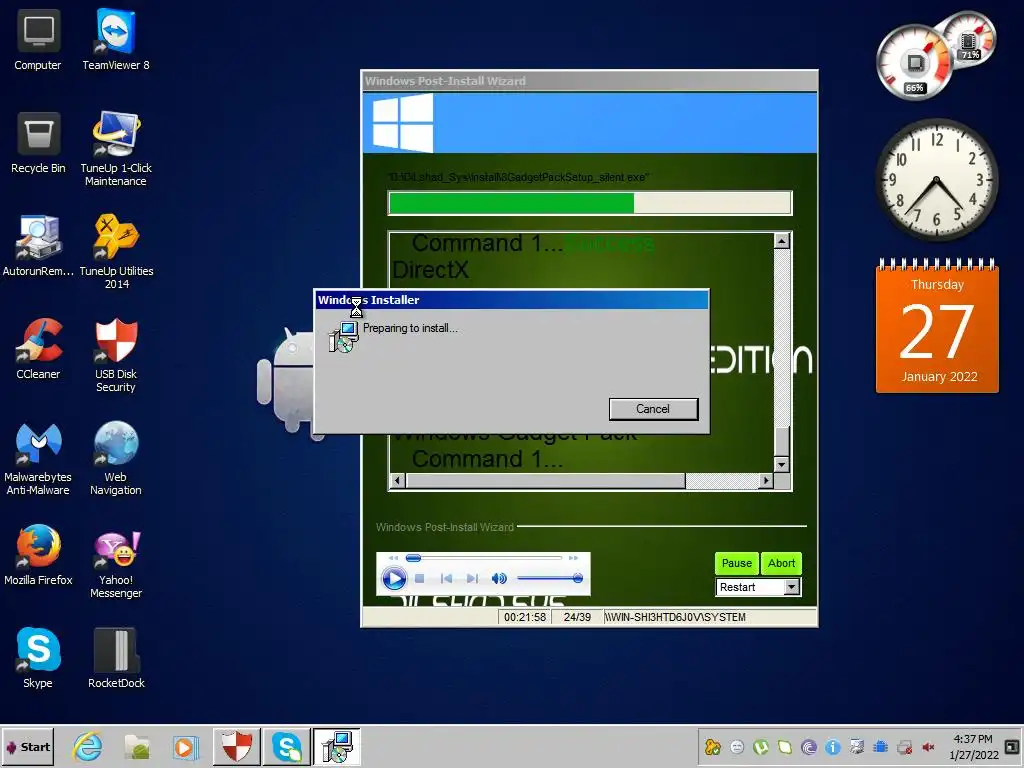The width and height of the screenshot is (1024, 768).
Task: Click rewind arrows on player seek bar
Action: coord(392,558)
